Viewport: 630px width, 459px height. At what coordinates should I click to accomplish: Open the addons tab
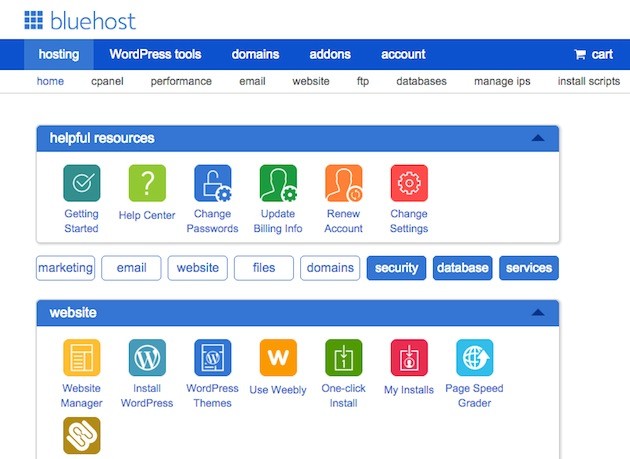click(330, 54)
